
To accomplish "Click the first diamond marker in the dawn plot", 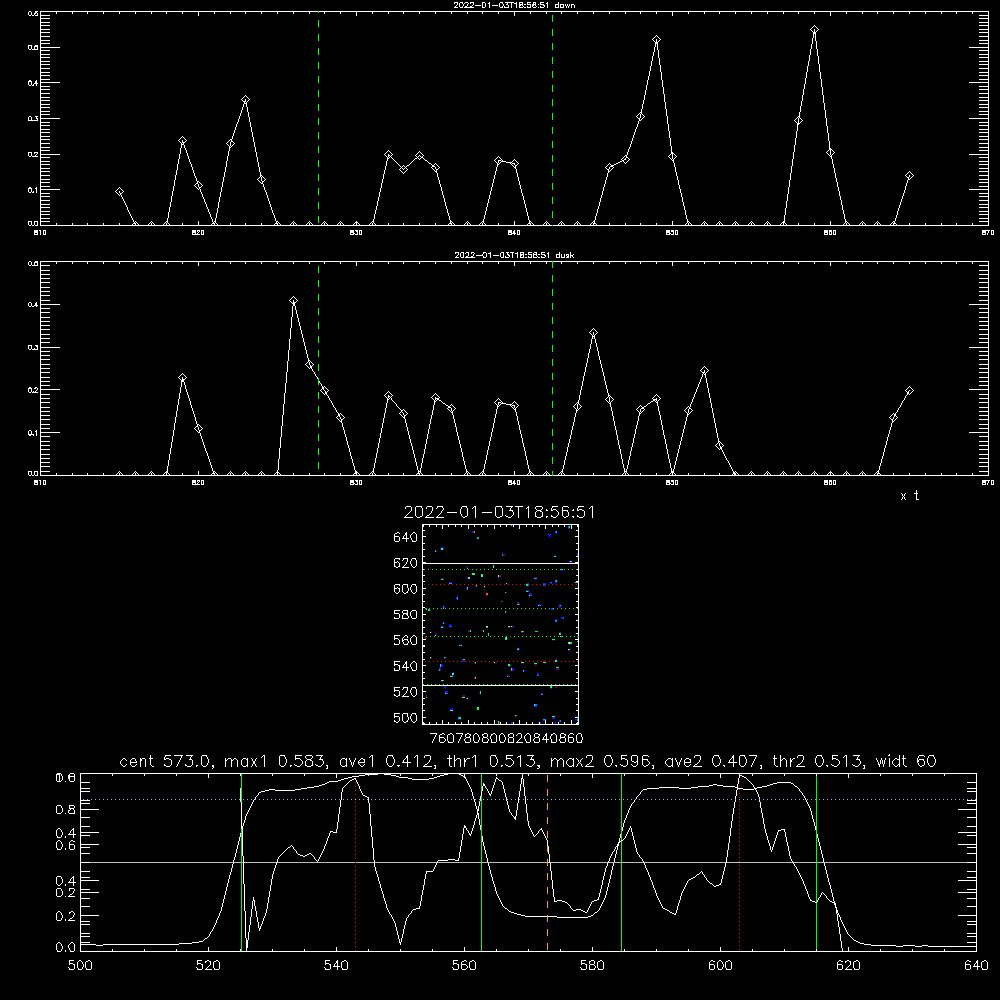I will 119,191.
